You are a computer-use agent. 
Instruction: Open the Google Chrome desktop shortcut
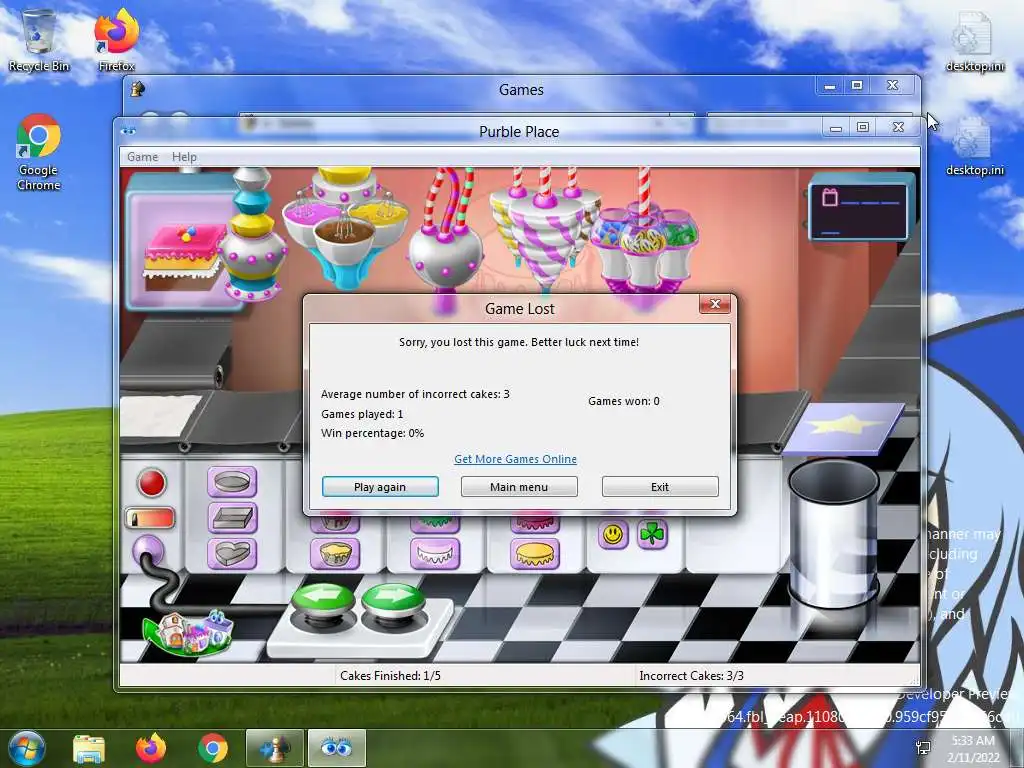point(39,152)
